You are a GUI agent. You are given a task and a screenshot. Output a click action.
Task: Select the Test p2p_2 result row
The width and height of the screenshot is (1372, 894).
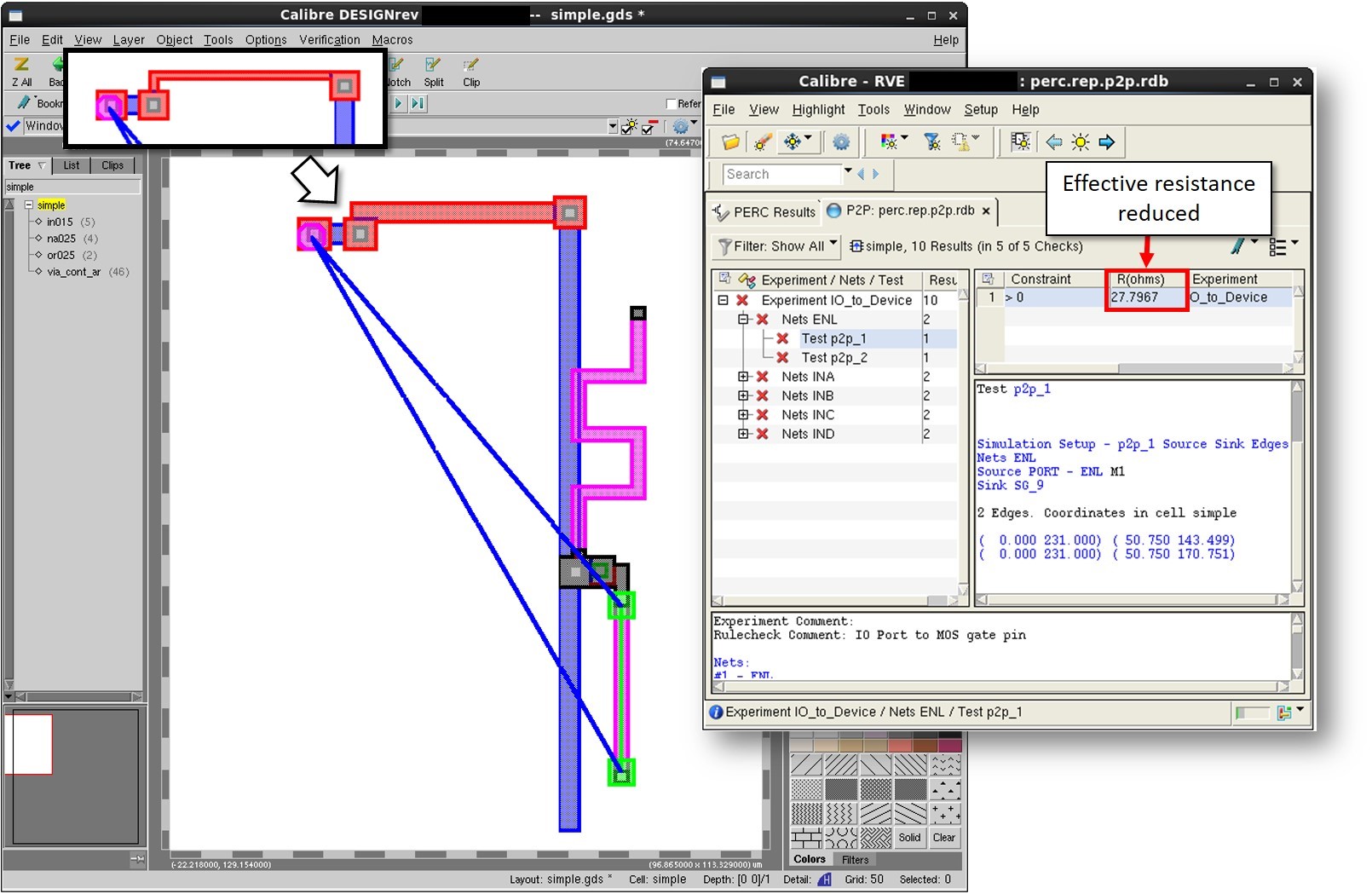point(833,358)
